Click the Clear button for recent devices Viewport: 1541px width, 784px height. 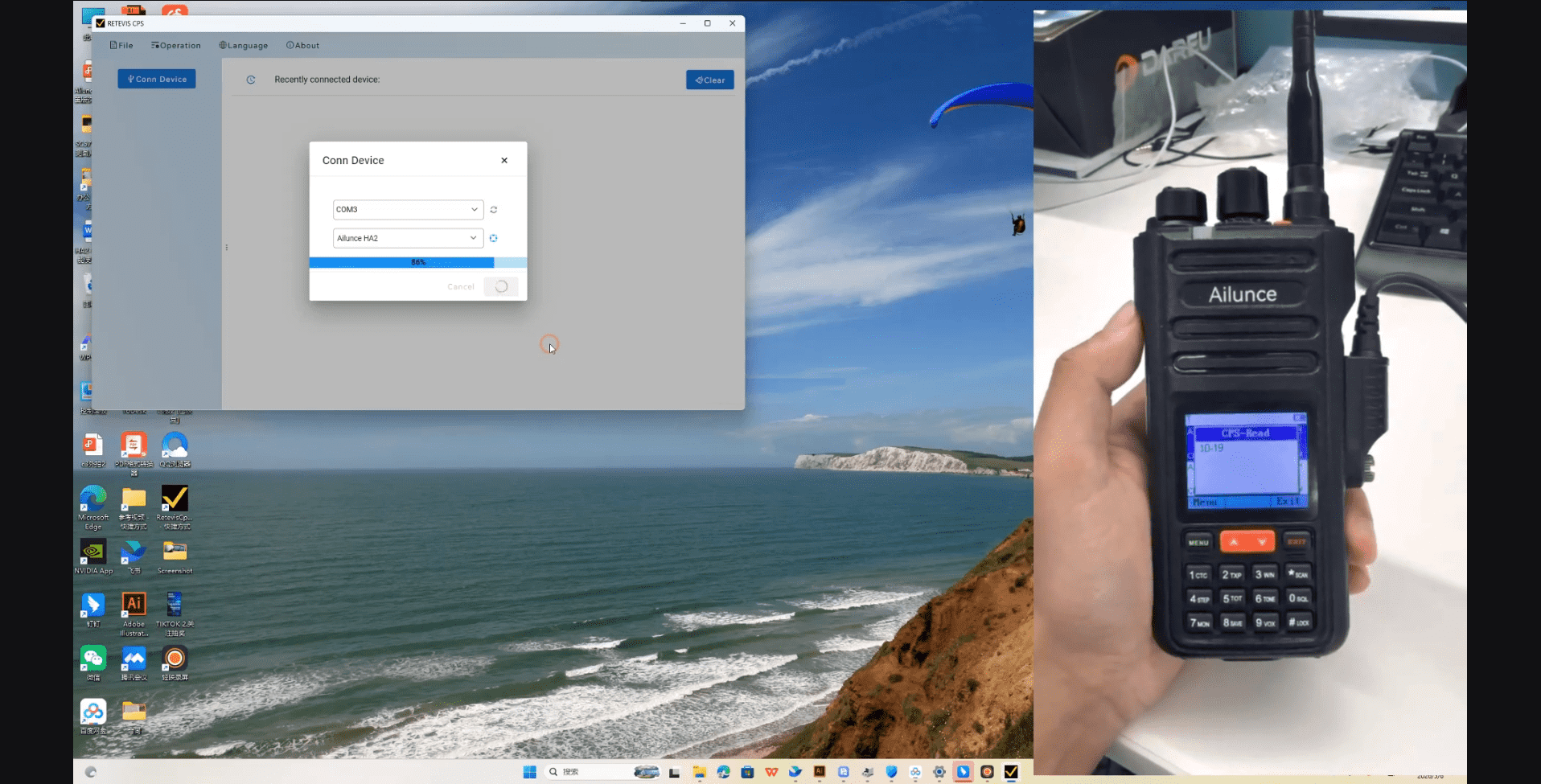[x=710, y=80]
